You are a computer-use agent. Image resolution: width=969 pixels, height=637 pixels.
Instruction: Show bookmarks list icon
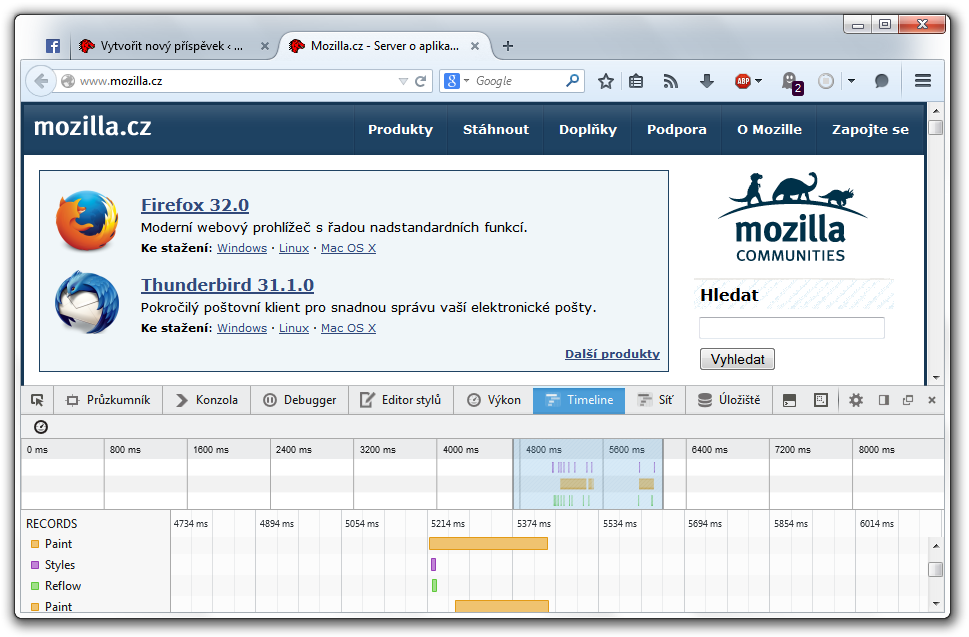636,81
